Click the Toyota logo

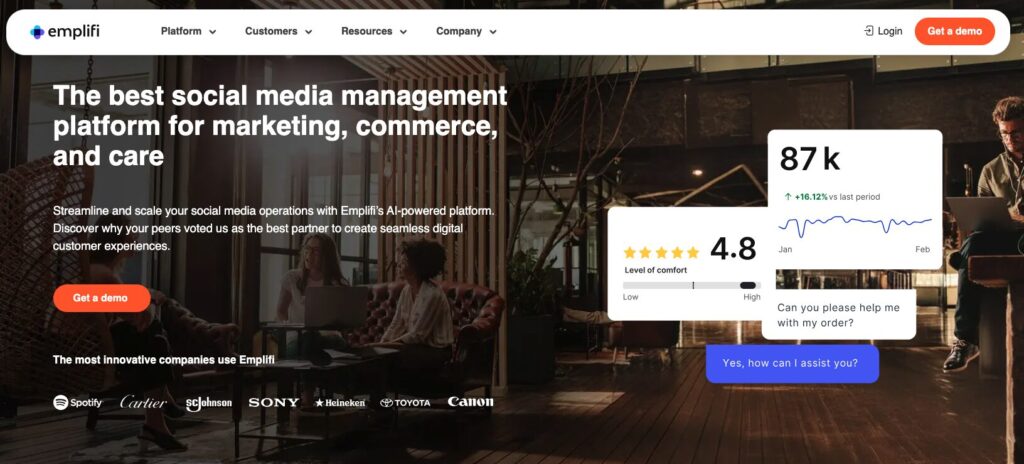coord(405,403)
